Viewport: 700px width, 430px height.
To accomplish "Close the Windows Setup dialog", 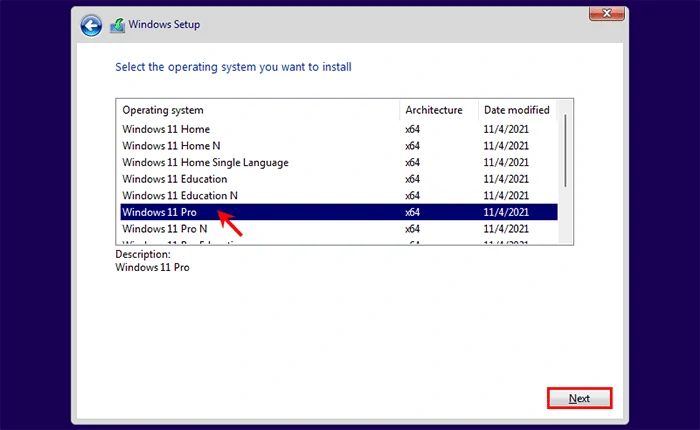I will point(607,13).
